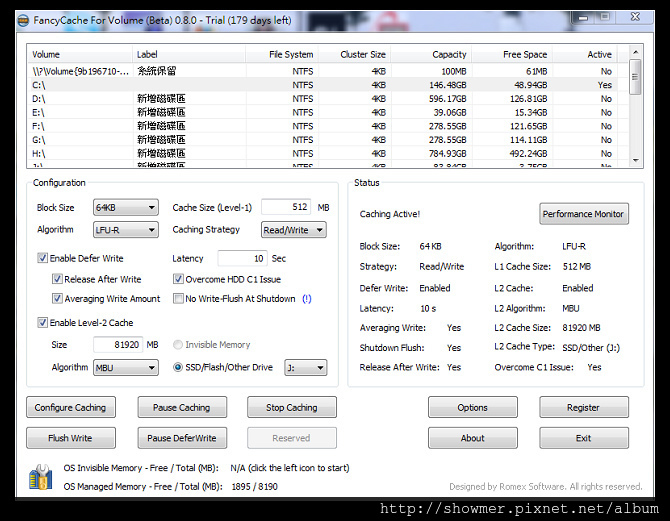Sort by the Volume column header
670x521 pixels.
coord(80,54)
